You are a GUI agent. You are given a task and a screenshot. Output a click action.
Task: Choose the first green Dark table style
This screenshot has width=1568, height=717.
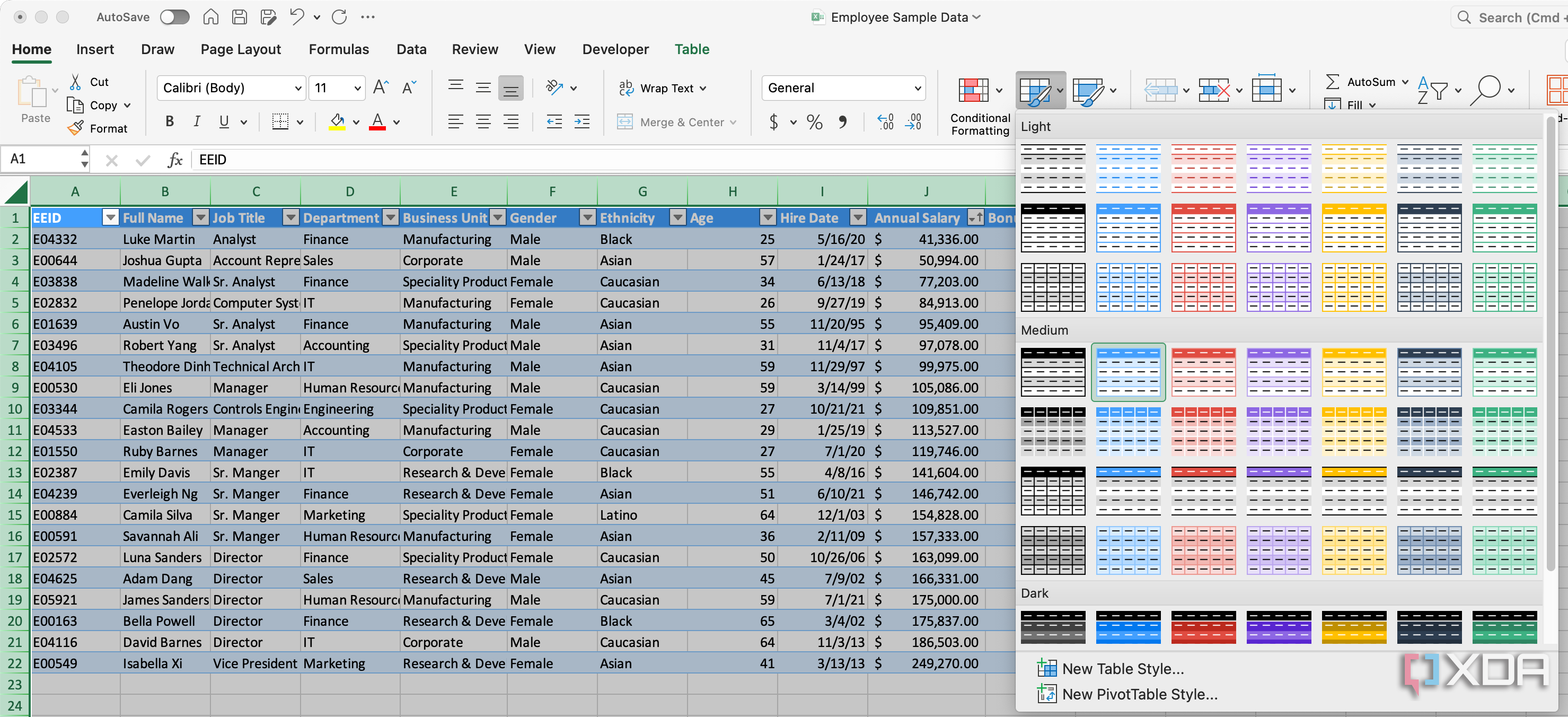tap(1504, 627)
